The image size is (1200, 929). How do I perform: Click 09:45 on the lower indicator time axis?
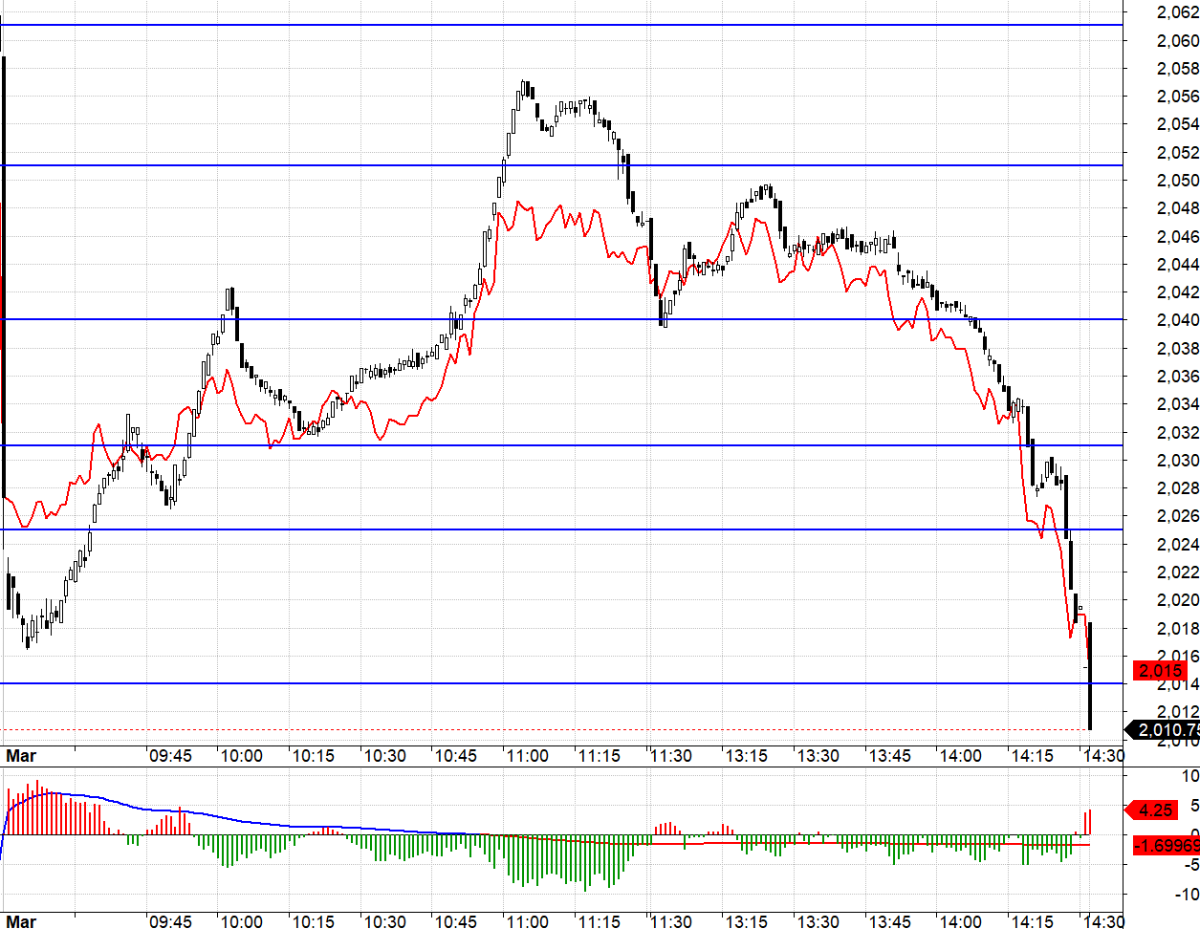tap(170, 919)
